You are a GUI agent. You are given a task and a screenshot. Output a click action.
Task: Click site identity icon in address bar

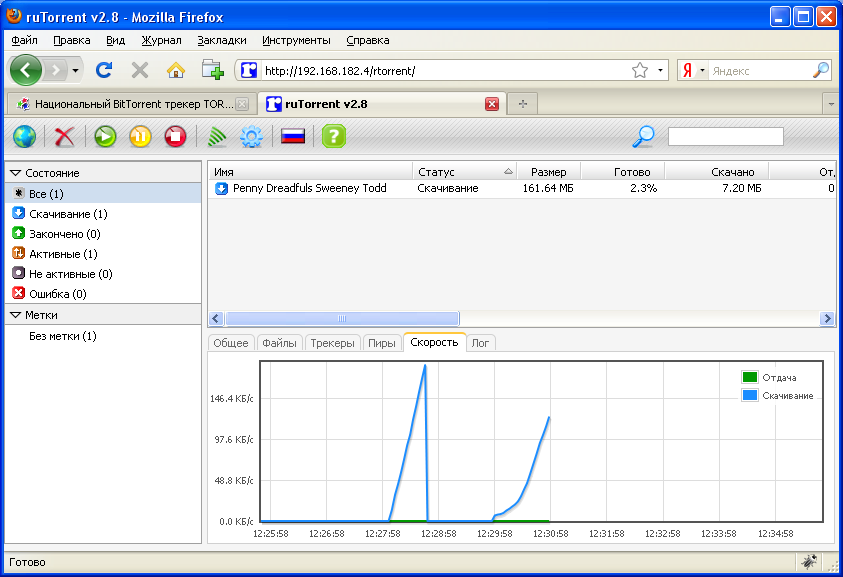pyautogui.click(x=248, y=70)
